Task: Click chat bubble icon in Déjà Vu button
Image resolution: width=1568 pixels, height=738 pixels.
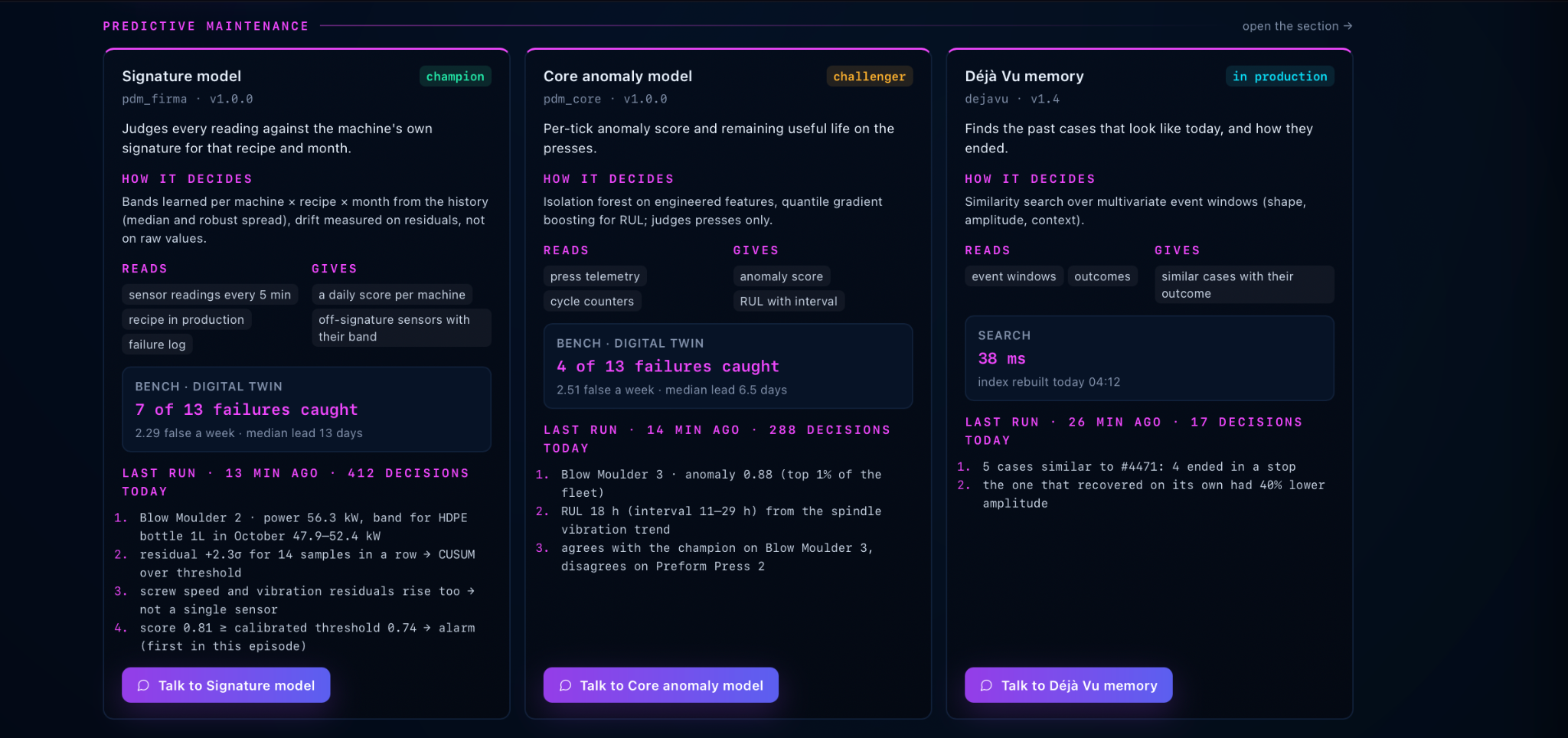Action: 986,685
